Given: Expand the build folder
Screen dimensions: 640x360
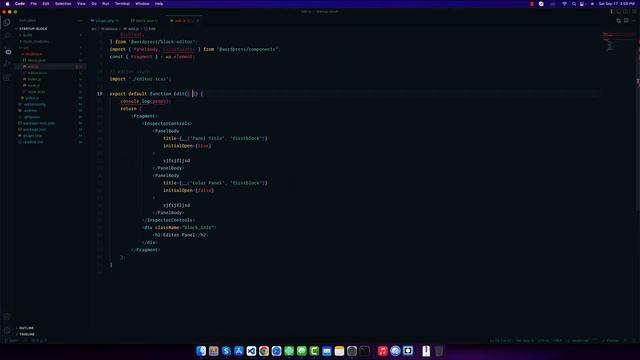Looking at the screenshot, I should 27,35.
